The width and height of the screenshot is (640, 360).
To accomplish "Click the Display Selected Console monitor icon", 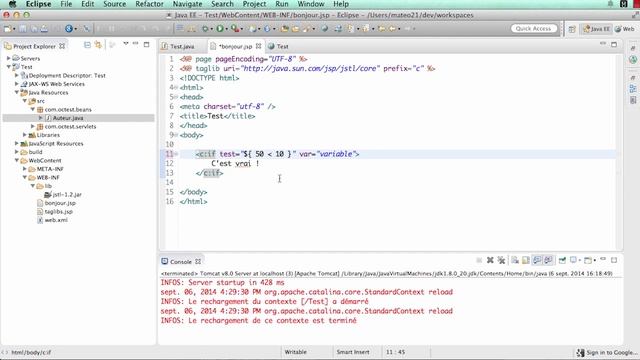I will 573,260.
